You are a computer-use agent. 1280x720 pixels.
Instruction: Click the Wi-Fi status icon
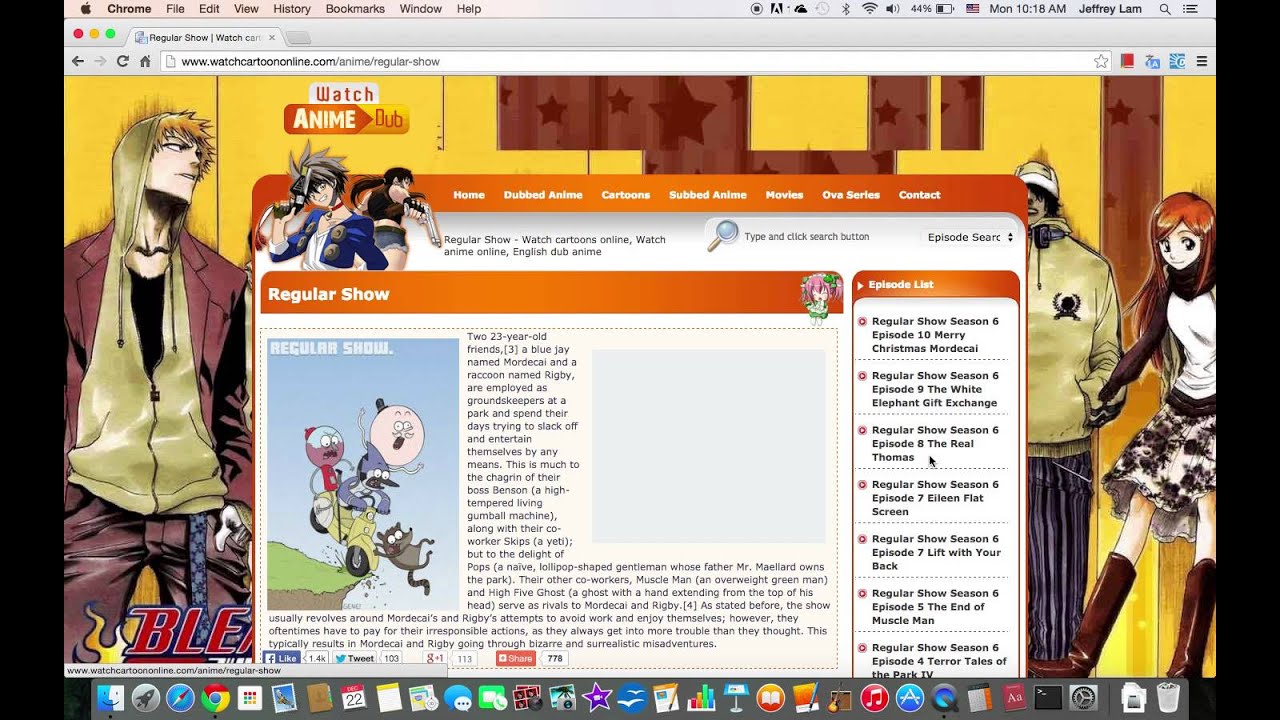click(869, 9)
